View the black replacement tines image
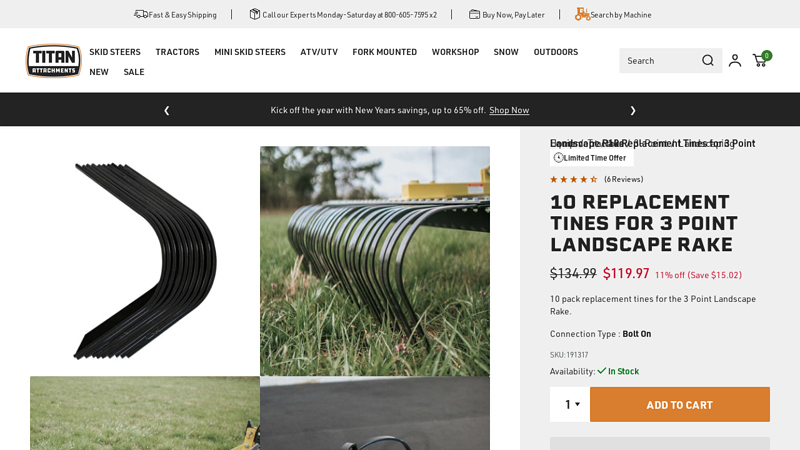Screen dimensions: 800x450 [145, 261]
